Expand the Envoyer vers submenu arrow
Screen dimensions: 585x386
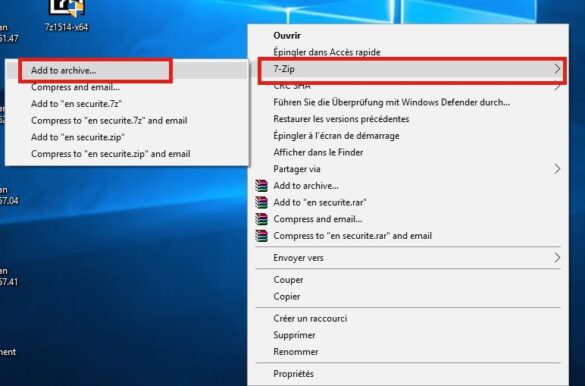(557, 258)
